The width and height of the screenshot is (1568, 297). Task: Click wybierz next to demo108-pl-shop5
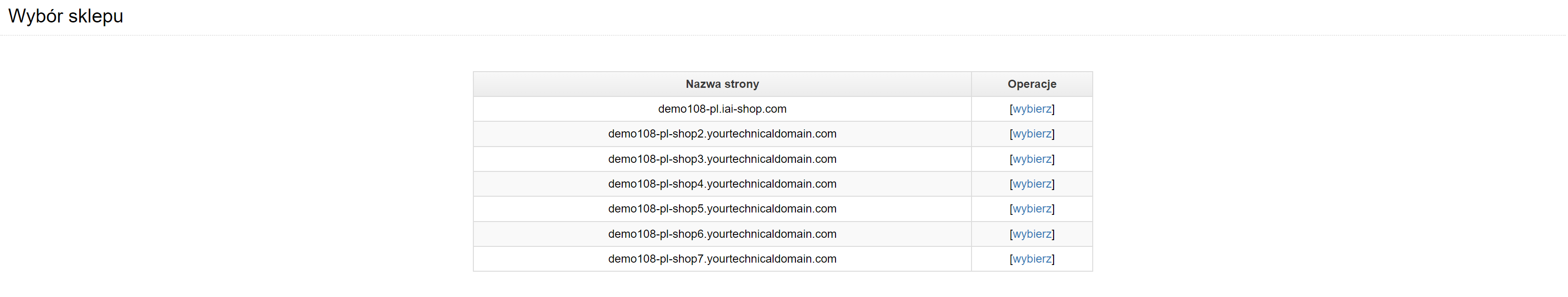(1031, 209)
